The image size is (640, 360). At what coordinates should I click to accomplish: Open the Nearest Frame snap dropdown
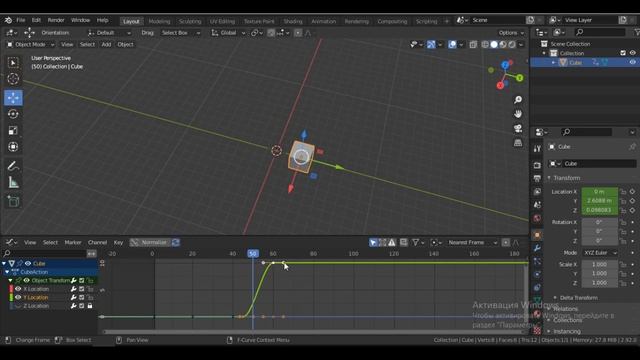click(472, 242)
